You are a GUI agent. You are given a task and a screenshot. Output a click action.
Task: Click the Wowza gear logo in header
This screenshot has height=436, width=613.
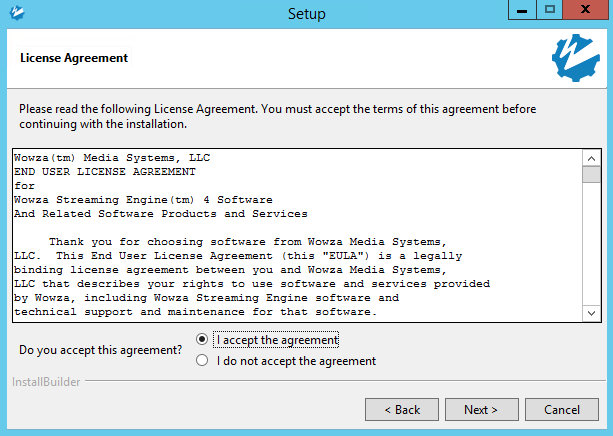click(575, 57)
